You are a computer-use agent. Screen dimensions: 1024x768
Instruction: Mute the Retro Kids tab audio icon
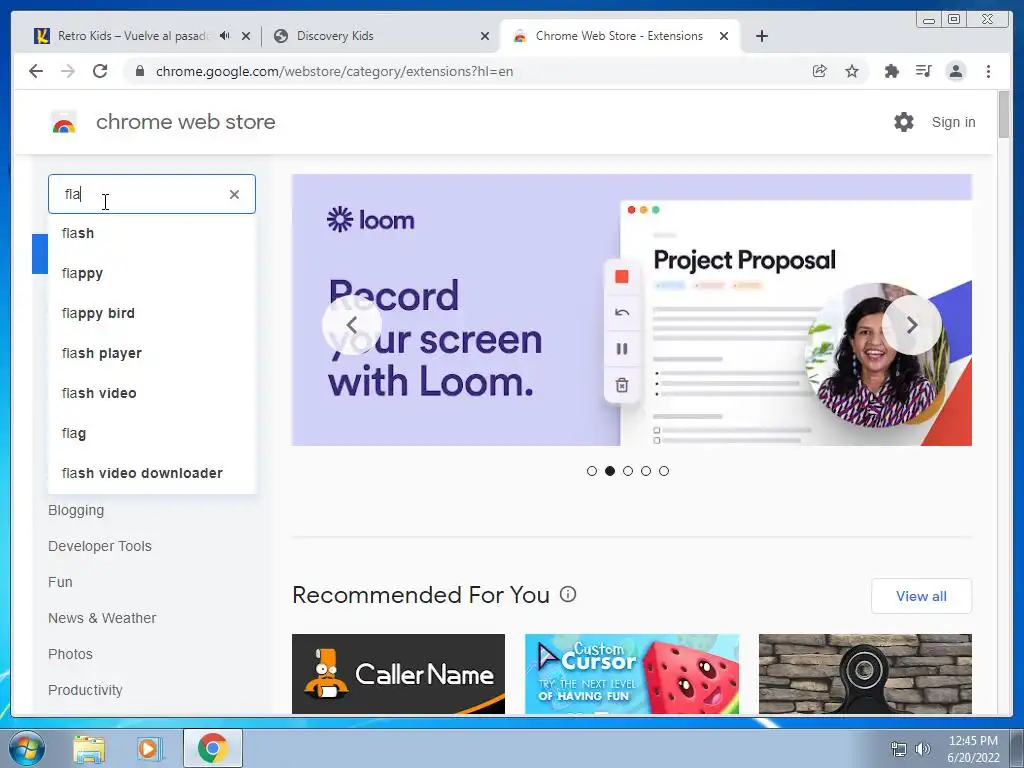pyautogui.click(x=225, y=36)
